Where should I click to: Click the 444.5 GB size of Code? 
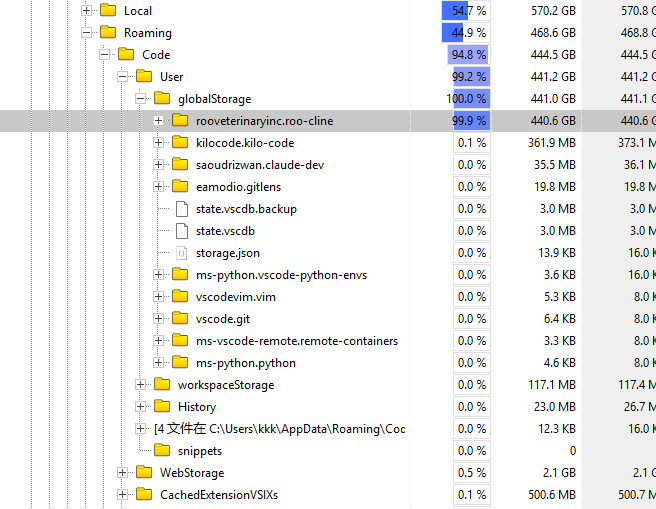(x=553, y=55)
